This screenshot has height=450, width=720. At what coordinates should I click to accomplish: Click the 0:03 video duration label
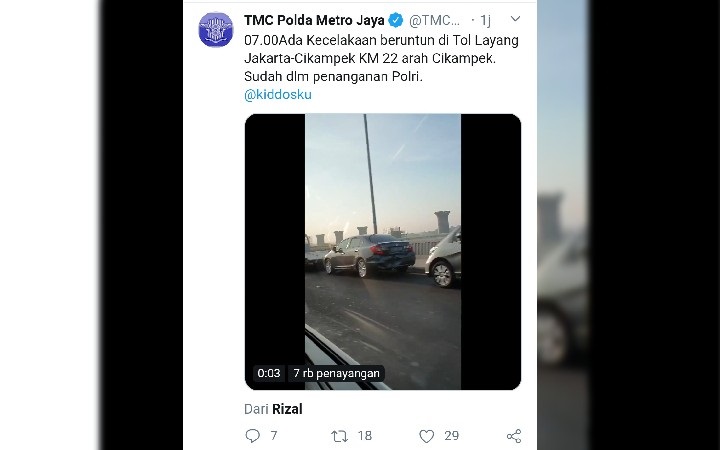[x=269, y=373]
